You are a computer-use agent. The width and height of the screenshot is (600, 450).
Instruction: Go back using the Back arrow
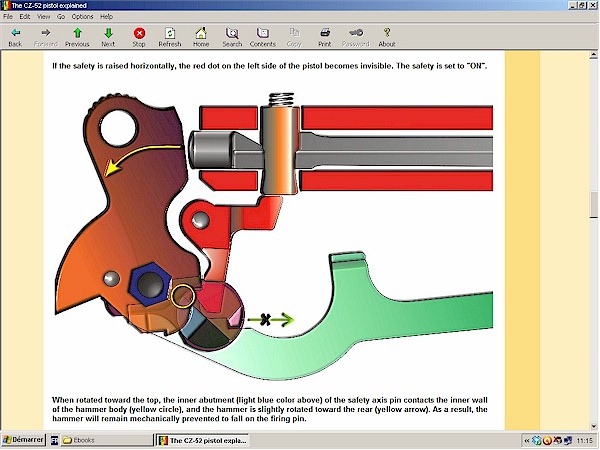point(15,37)
